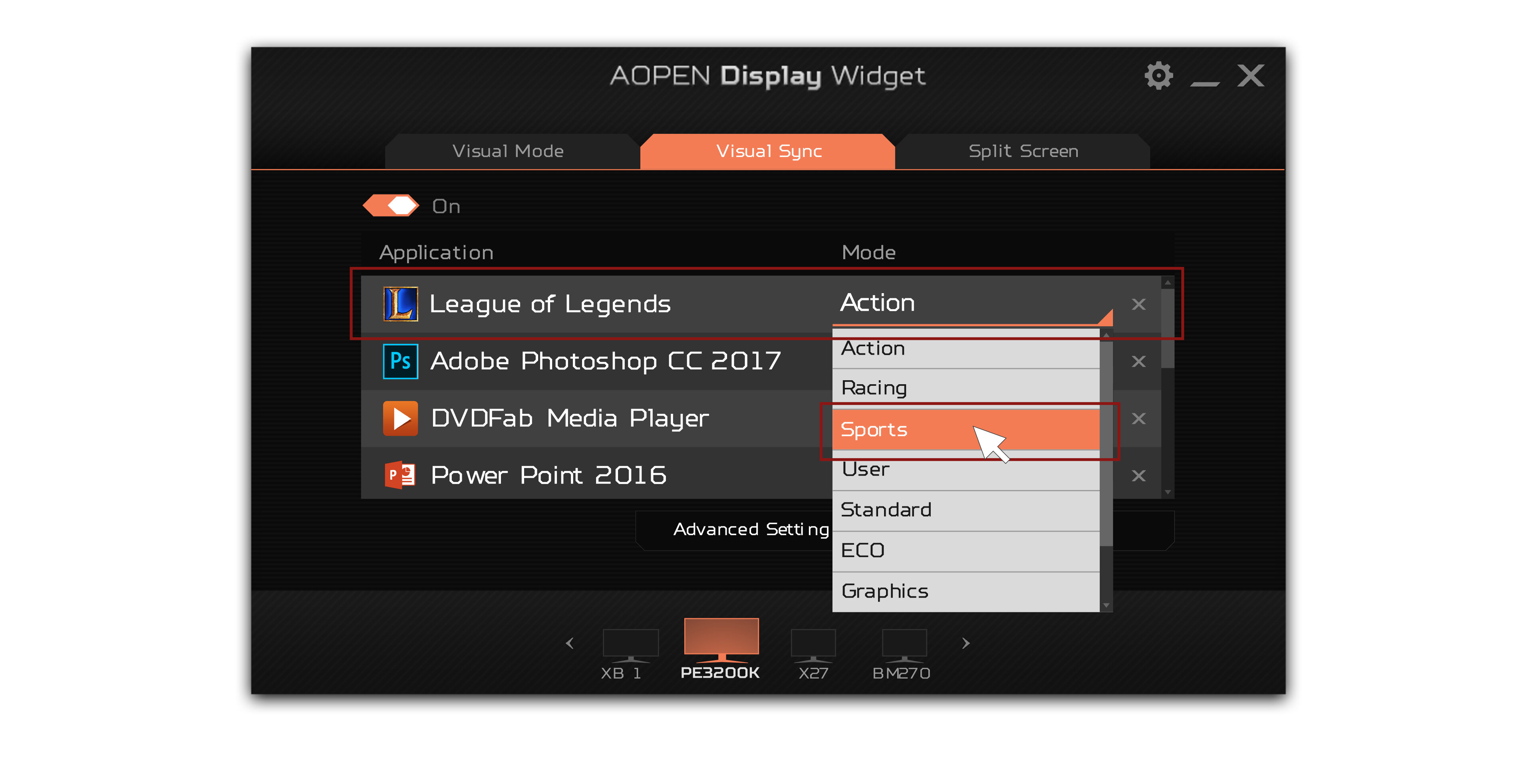Select the PE3200K monitor thumbnail
The height and width of the screenshot is (784, 1534).
[x=721, y=640]
